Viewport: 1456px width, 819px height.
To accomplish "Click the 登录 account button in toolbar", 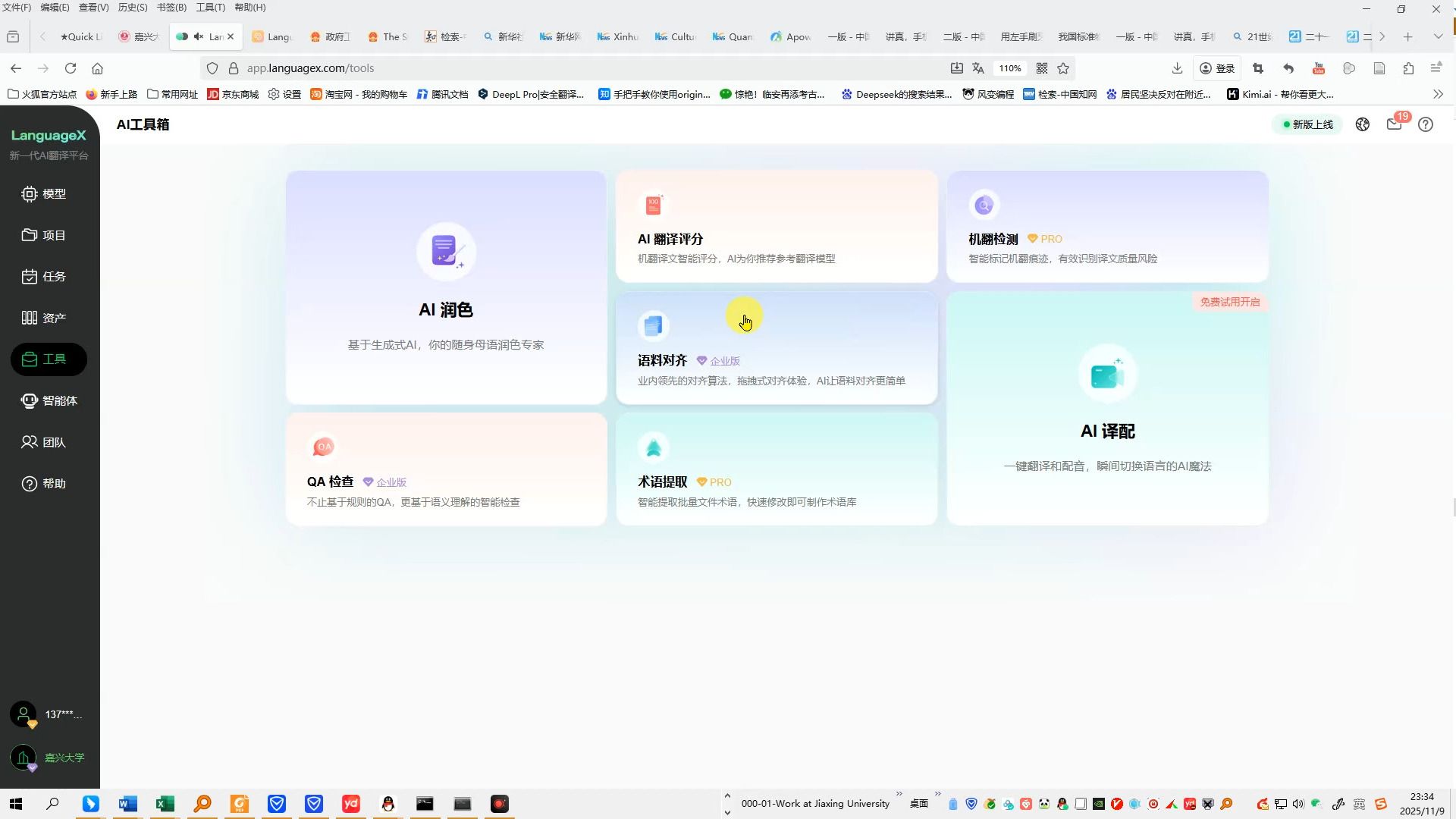I will click(1217, 68).
